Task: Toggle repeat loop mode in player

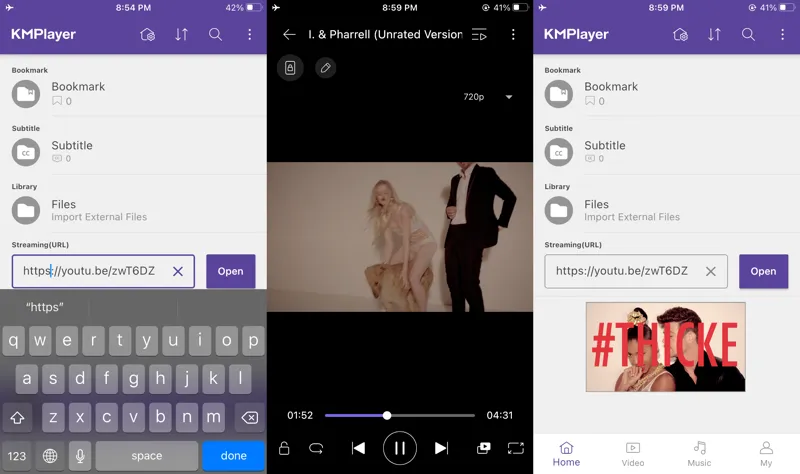Action: pos(316,448)
